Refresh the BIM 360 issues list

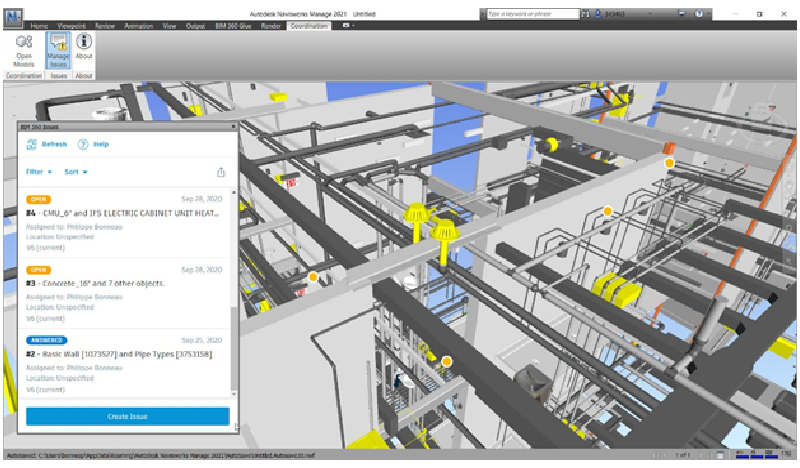pos(47,145)
